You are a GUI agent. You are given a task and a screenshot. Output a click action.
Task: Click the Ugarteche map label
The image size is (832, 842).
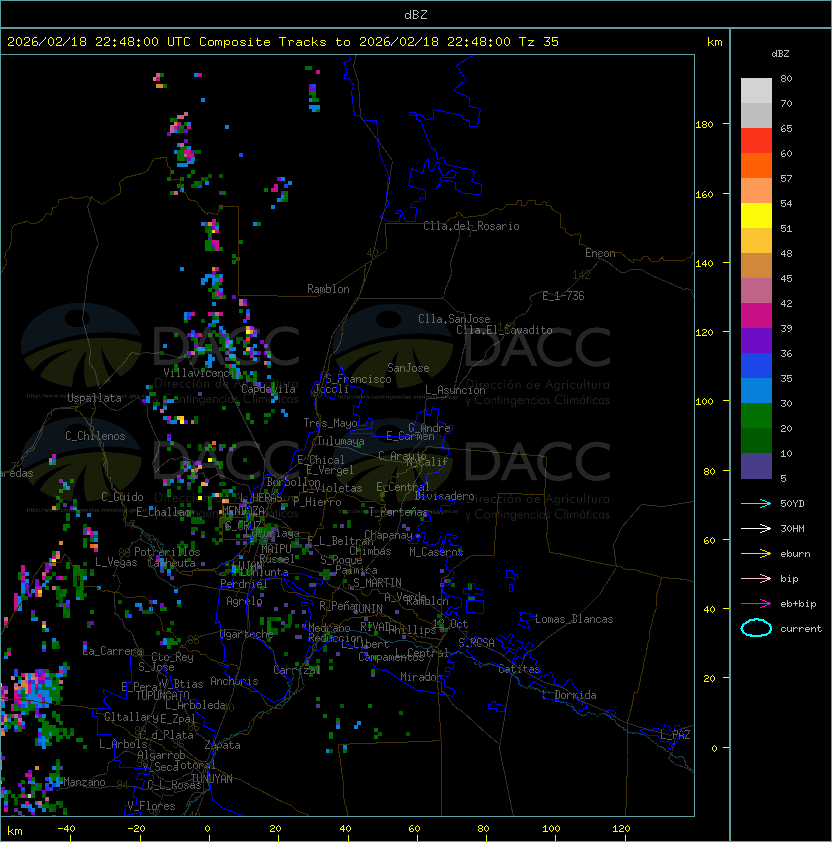tap(247, 634)
